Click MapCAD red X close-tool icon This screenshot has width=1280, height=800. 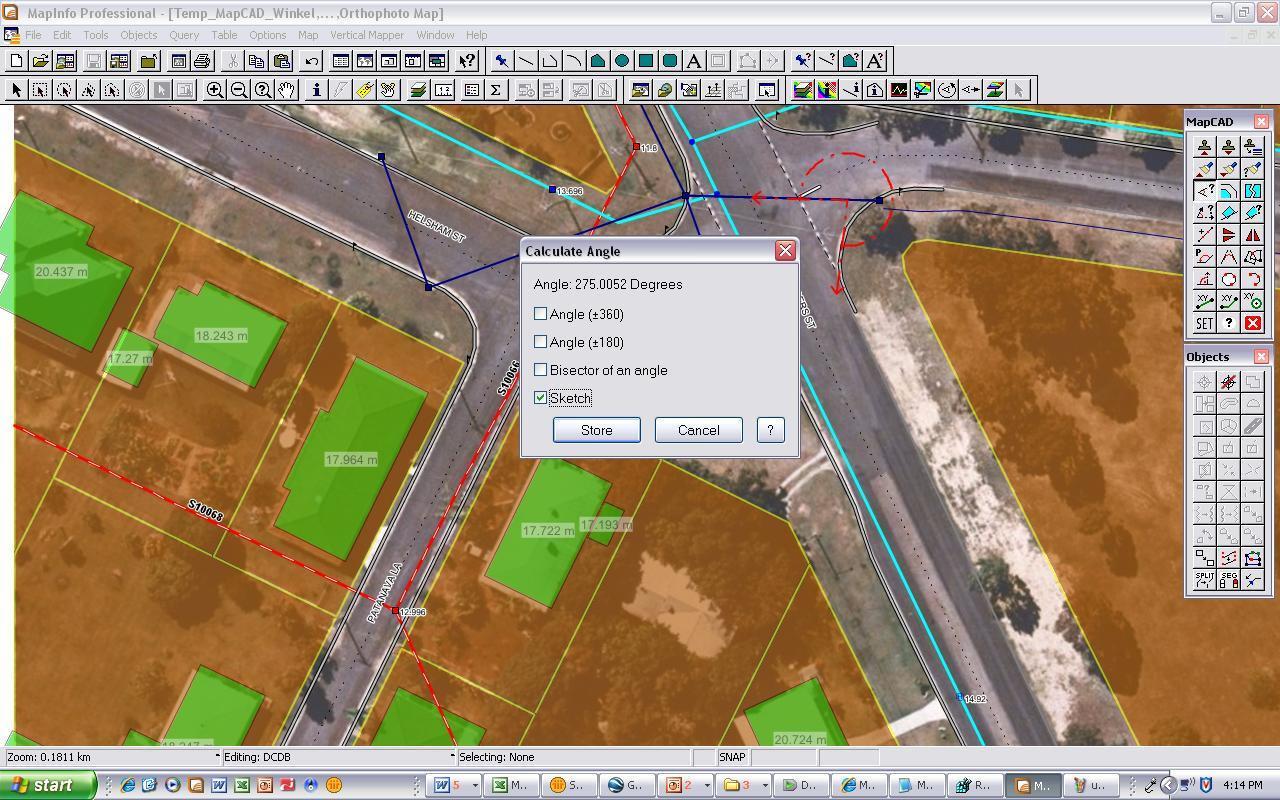(x=1252, y=323)
